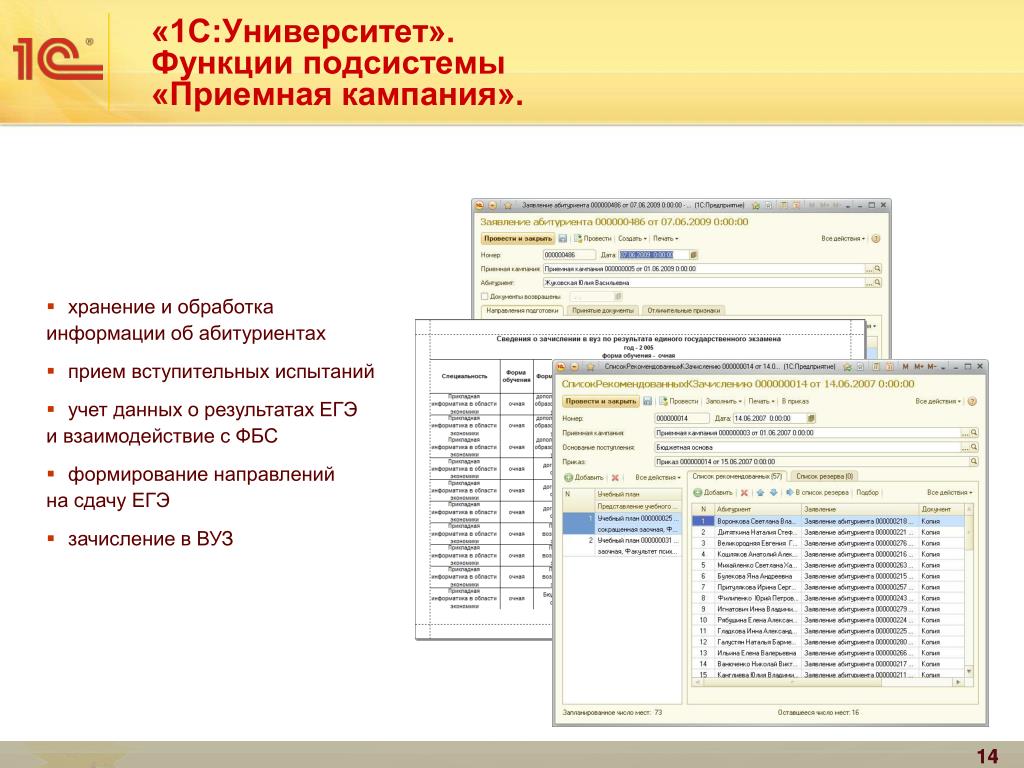Screen dimensions: 1024x768
Task: Click Провести и закрыть in Заявление абитуриента window
Action: point(518,238)
